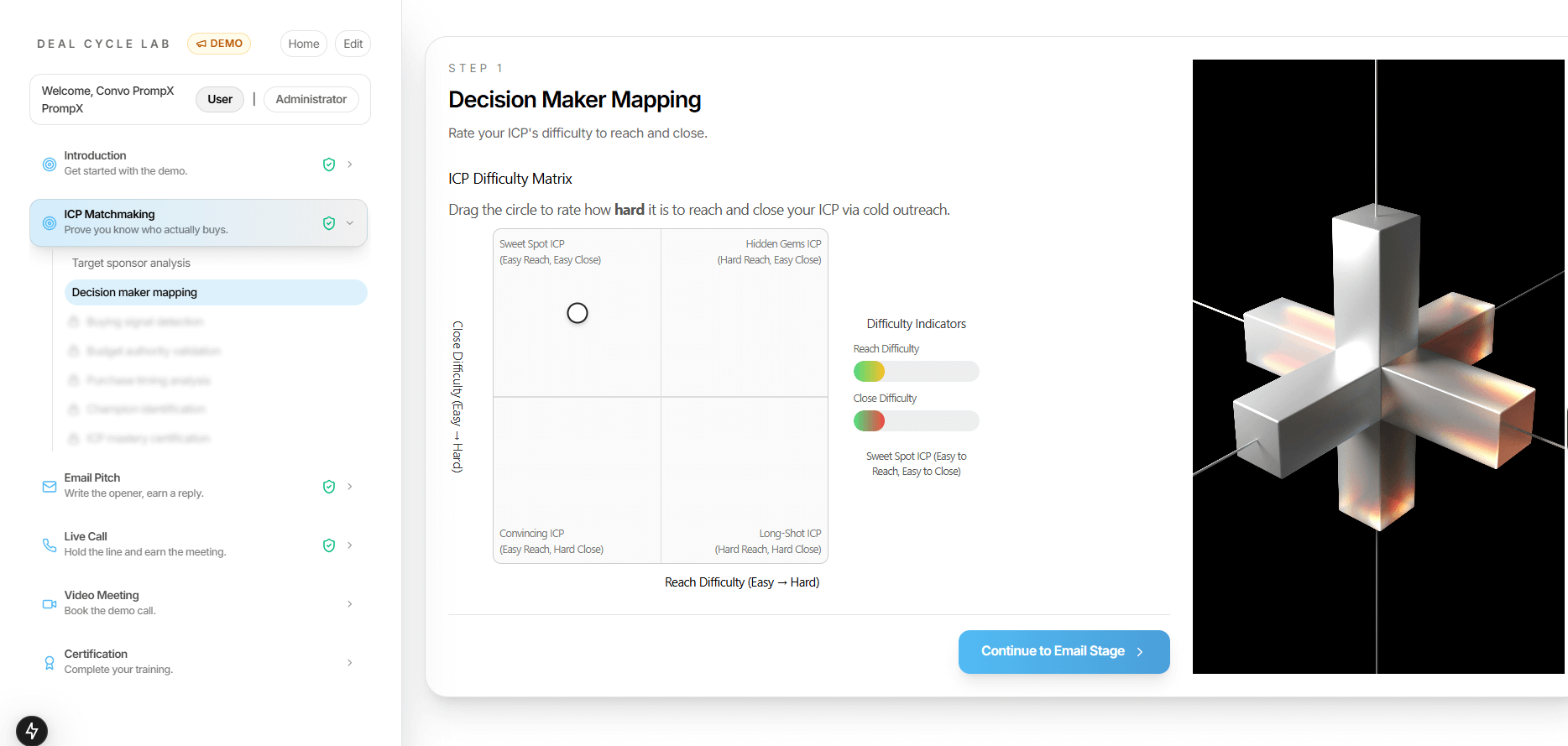Expand the Video Meeting section chevron
The height and width of the screenshot is (746, 1568).
(x=350, y=604)
